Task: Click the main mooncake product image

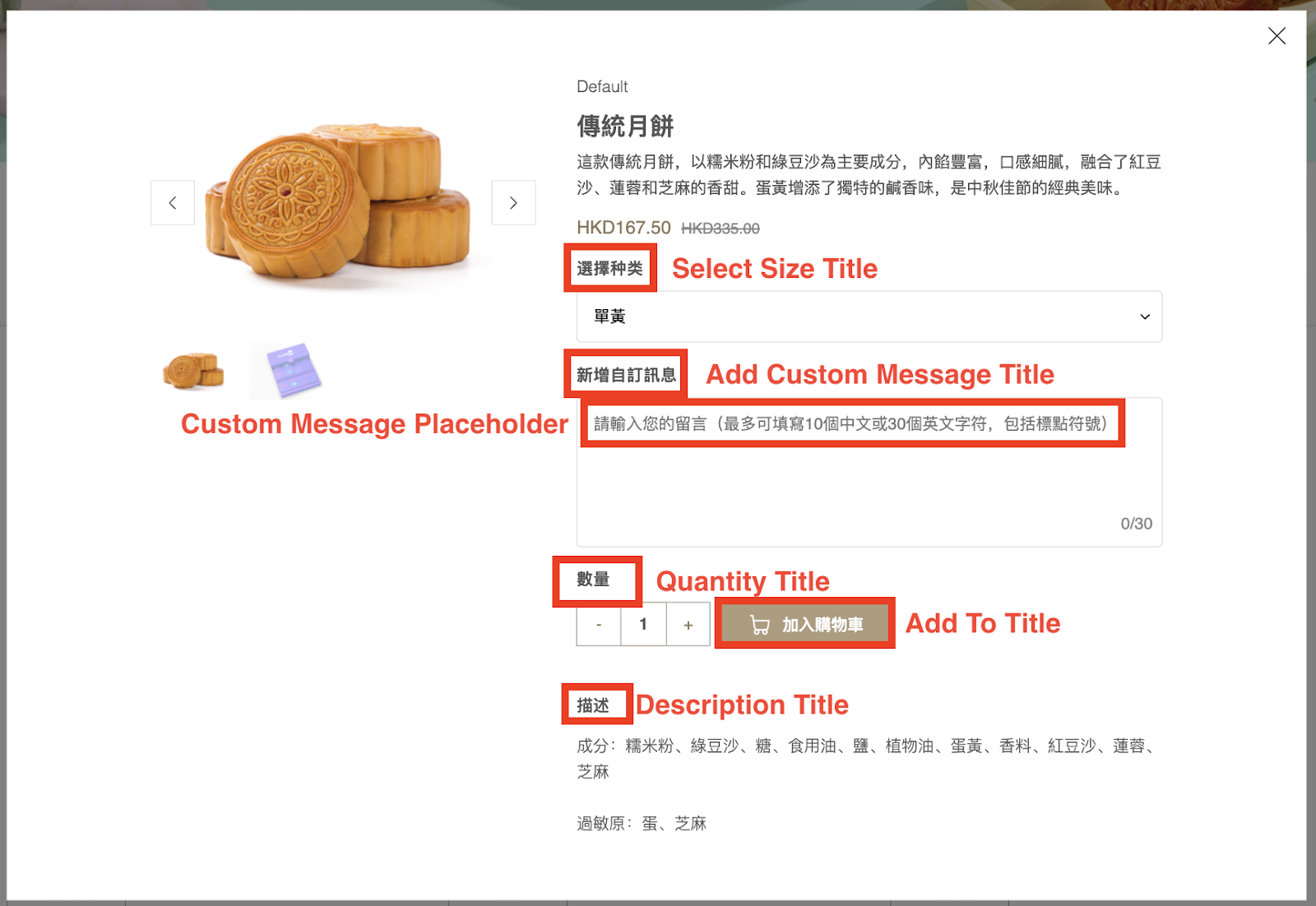Action: (338, 201)
